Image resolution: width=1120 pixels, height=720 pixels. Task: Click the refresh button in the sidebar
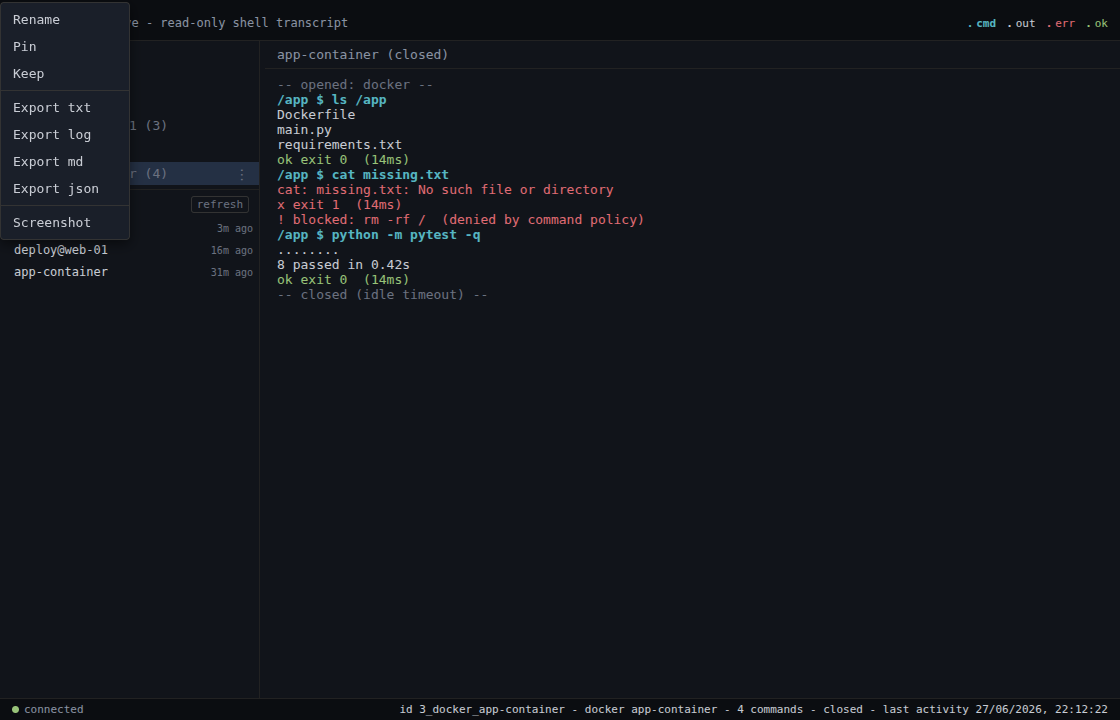point(220,204)
